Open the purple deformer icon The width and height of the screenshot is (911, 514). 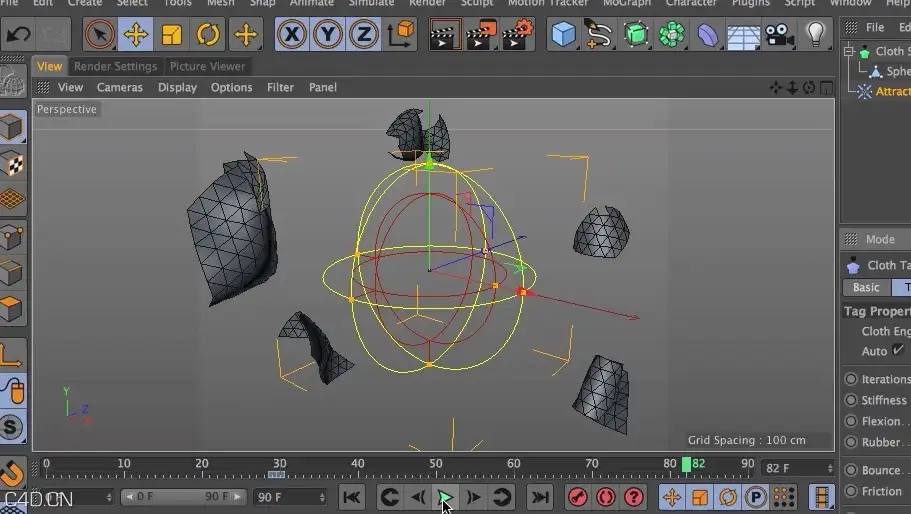click(707, 34)
